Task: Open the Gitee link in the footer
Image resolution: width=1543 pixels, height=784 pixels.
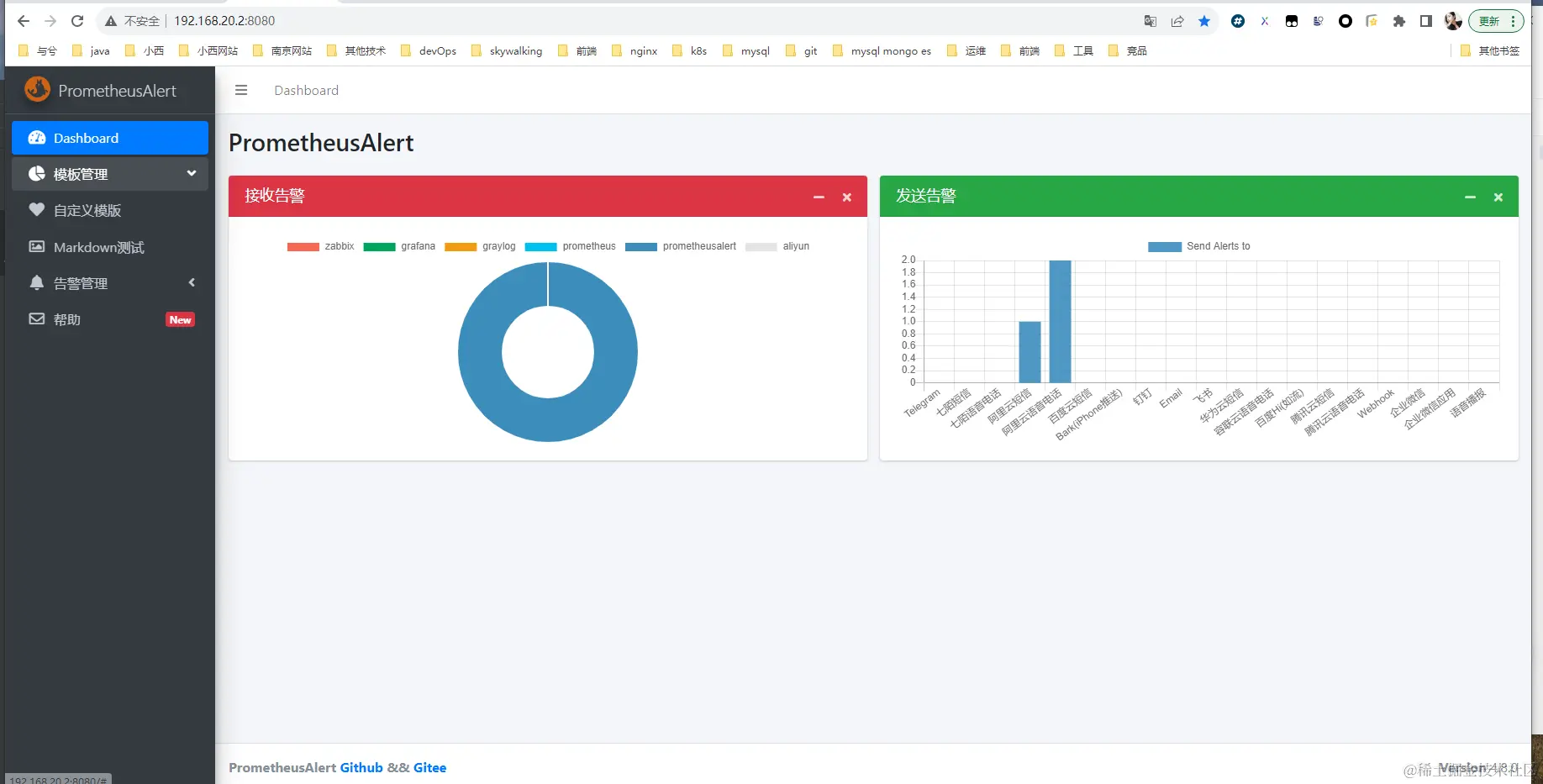Action: pyautogui.click(x=429, y=767)
